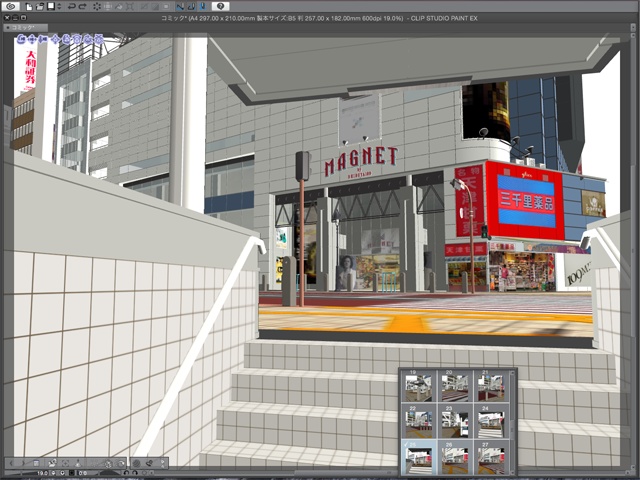Rotate canvas left in the status bar
This screenshot has height=480, width=640.
pyautogui.click(x=126, y=473)
